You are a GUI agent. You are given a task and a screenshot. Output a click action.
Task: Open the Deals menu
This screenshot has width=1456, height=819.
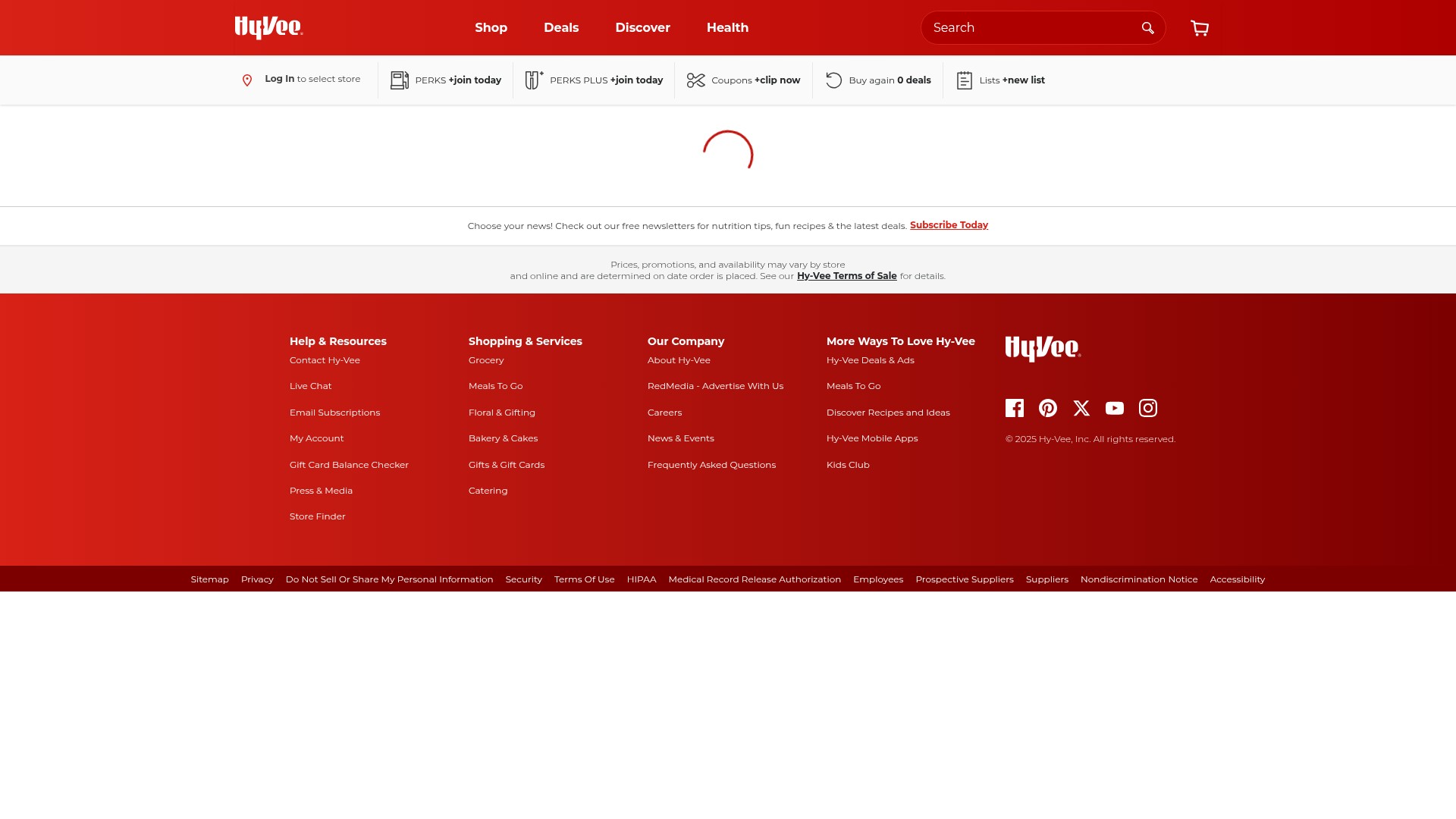pos(561,28)
